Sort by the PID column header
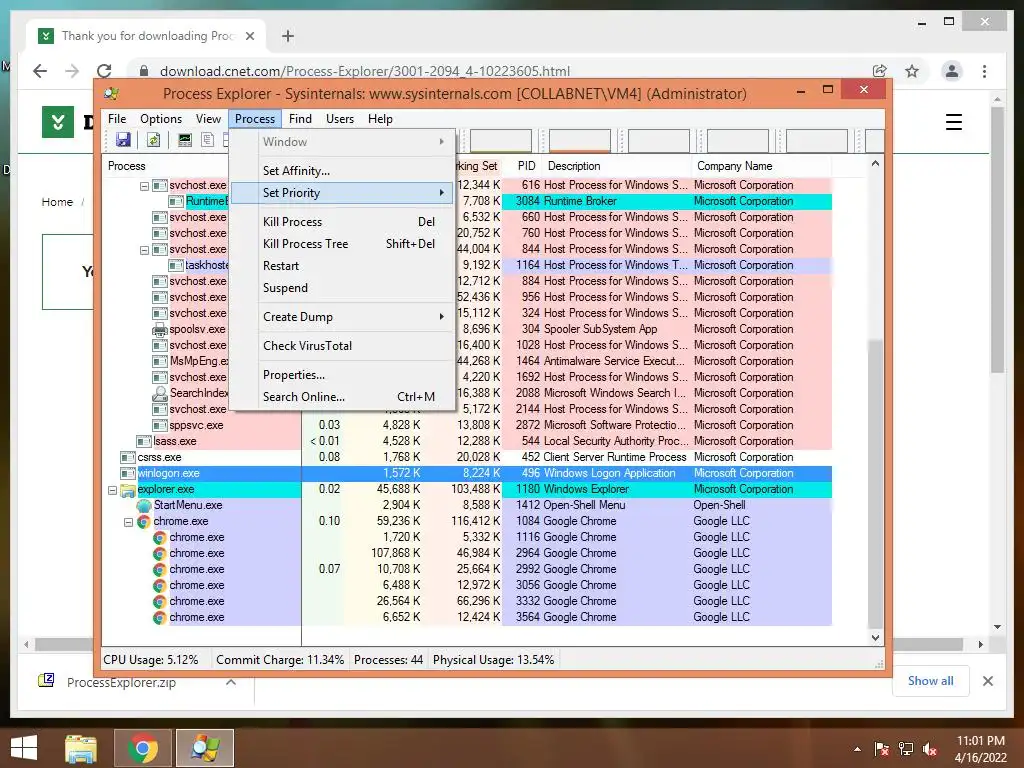The image size is (1024, 768). [525, 166]
